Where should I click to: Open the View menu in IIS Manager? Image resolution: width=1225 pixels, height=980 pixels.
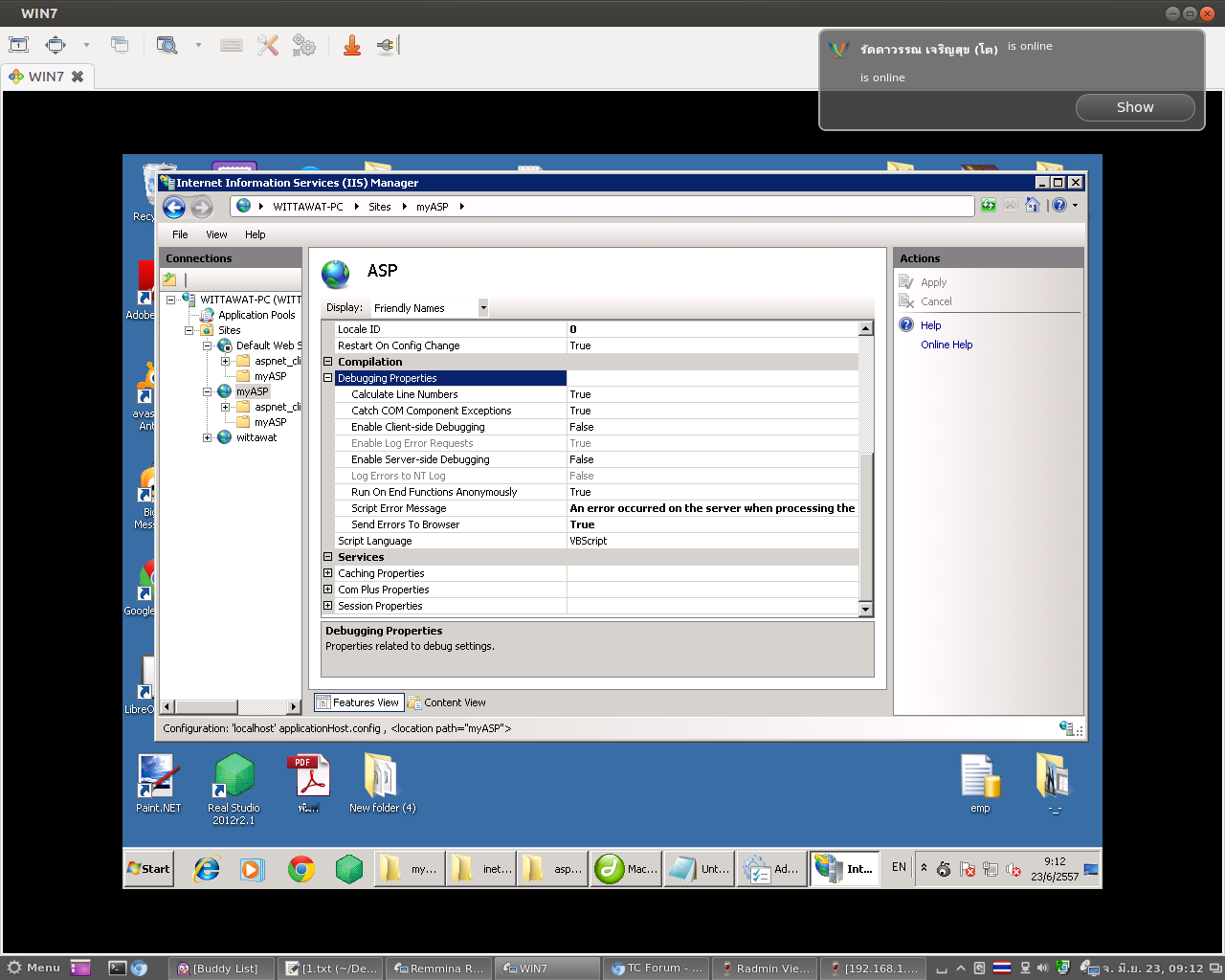coord(217,234)
